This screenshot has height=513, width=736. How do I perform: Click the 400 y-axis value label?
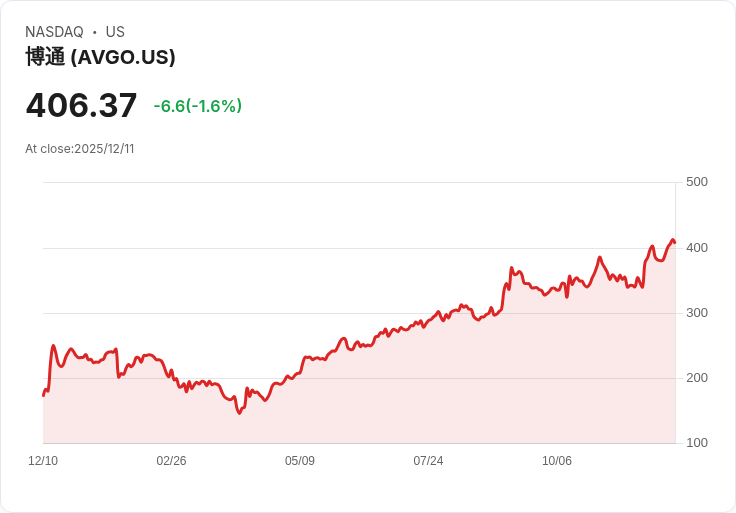(697, 248)
